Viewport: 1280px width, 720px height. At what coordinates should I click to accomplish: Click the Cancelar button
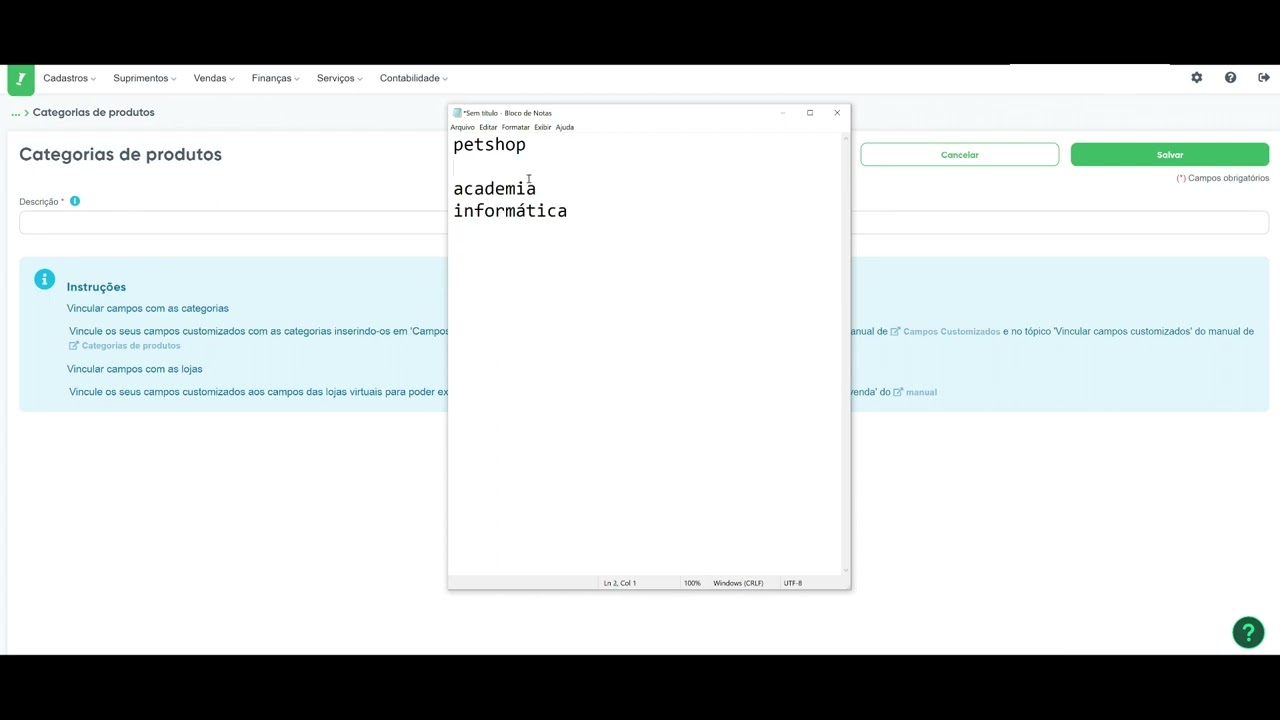coord(960,155)
